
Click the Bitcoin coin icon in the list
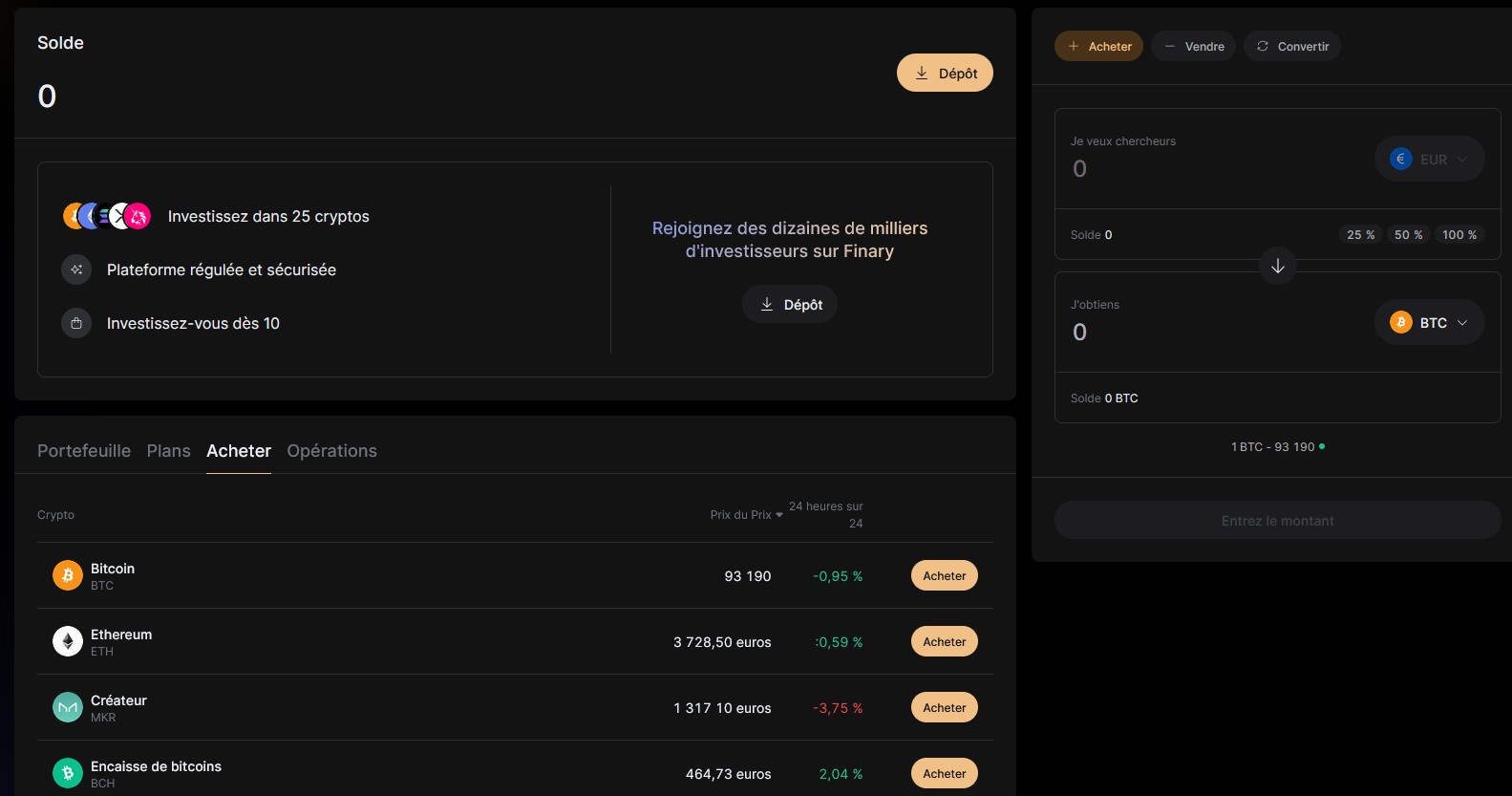click(68, 575)
